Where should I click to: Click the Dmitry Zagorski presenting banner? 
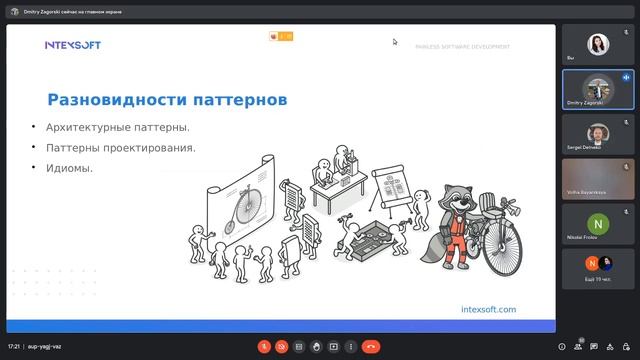point(320,12)
